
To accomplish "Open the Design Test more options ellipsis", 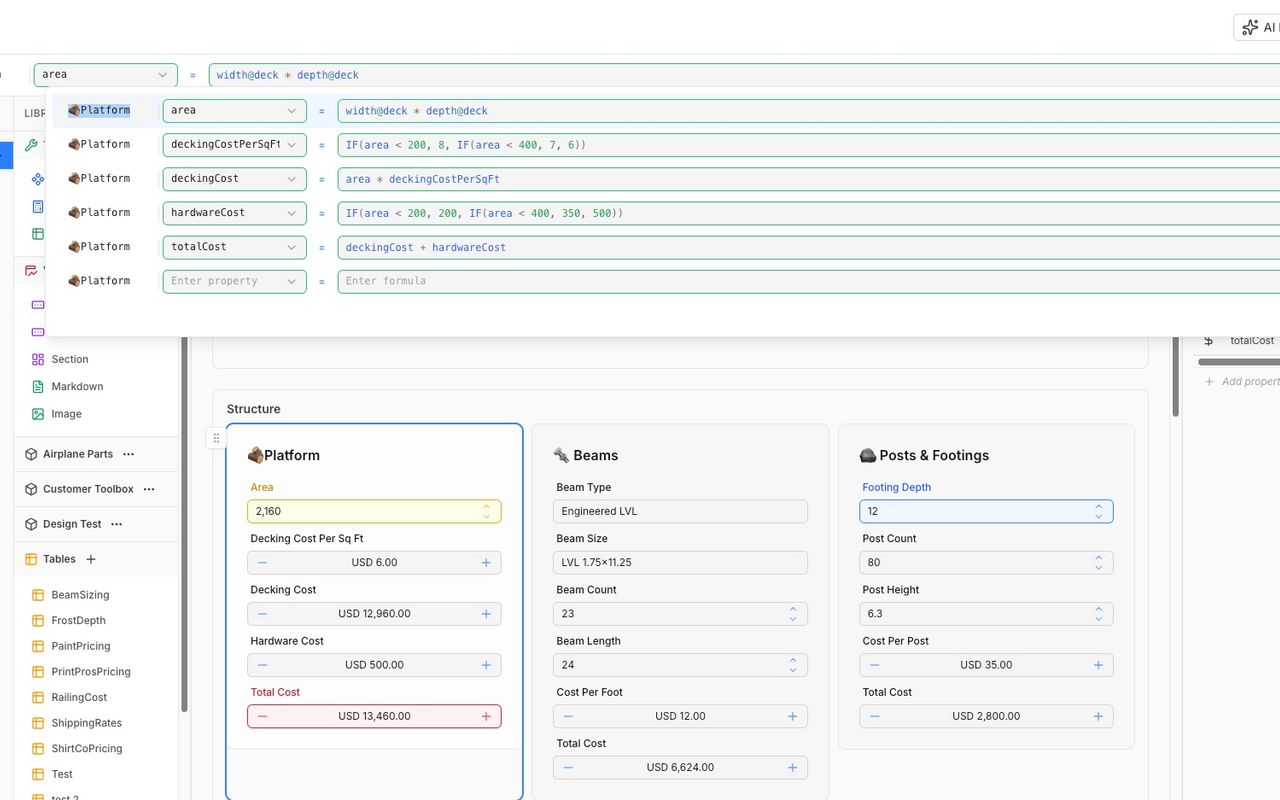I will point(116,524).
